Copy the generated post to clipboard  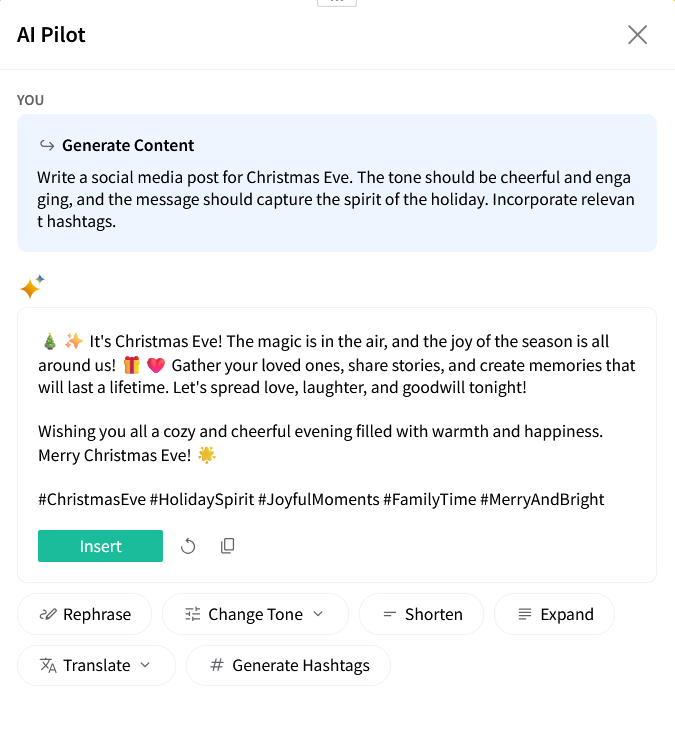tap(228, 546)
